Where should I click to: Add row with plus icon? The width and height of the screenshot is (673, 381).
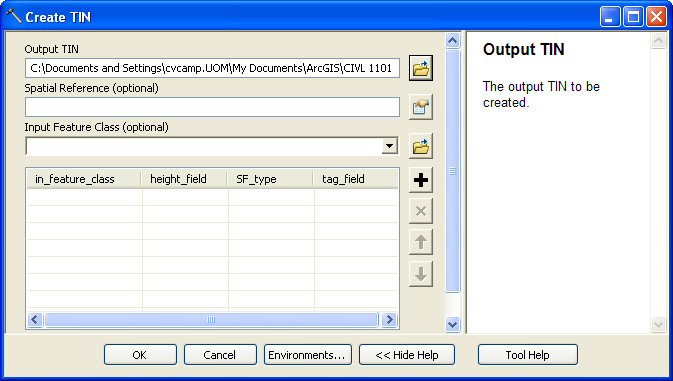[421, 180]
